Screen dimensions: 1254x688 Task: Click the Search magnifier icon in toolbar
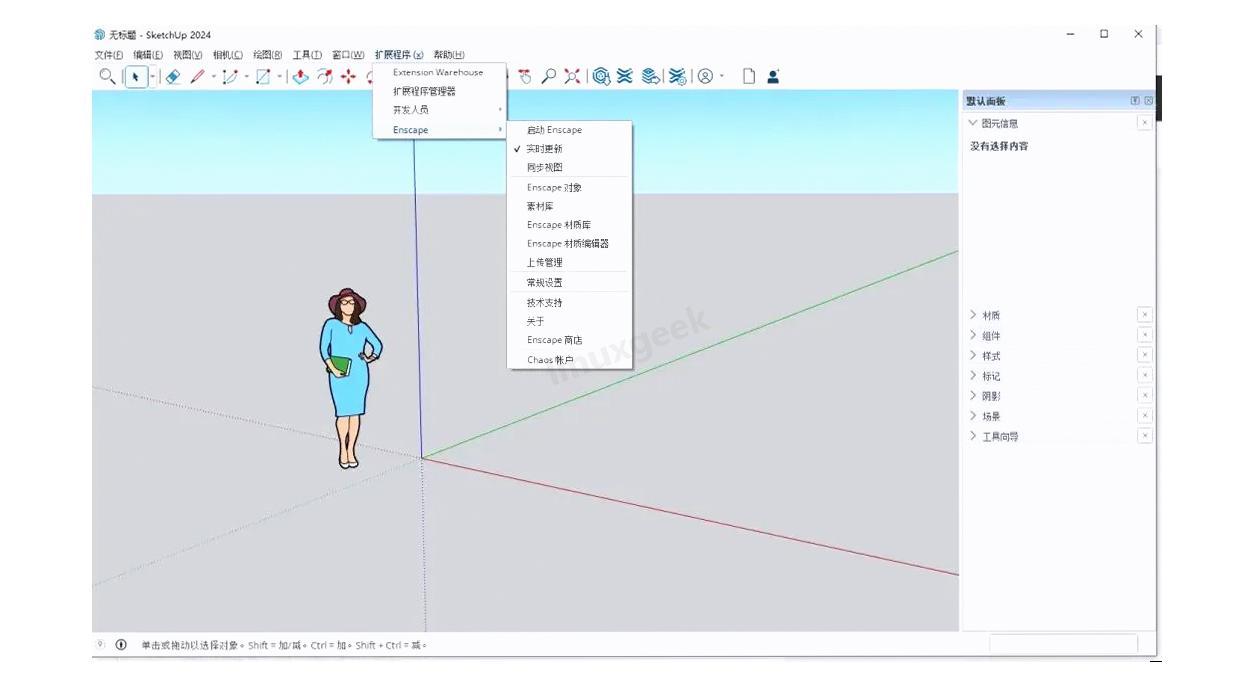[106, 76]
